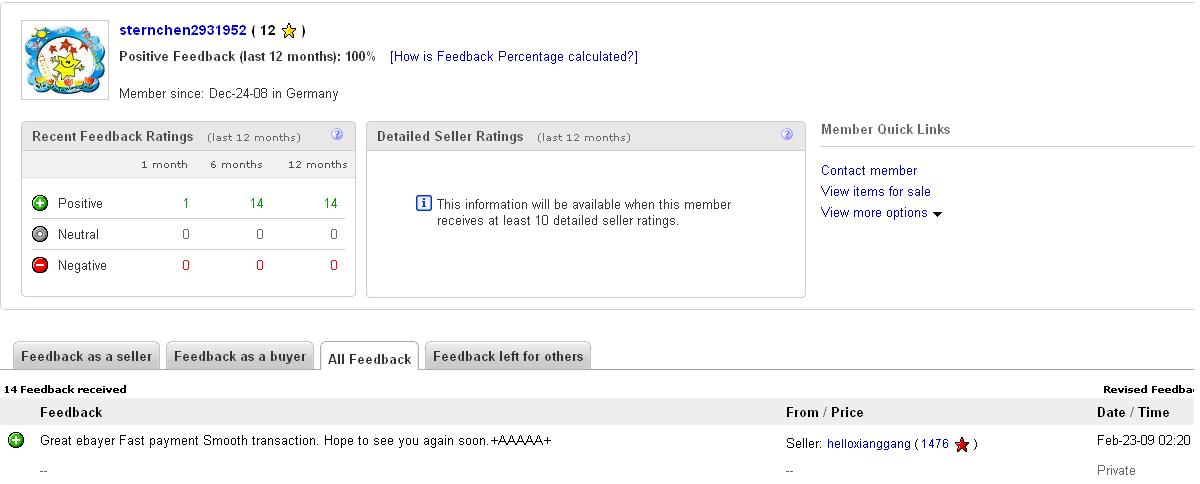
Task: Open sternchen2931952's profile avatar image
Action: 64,60
